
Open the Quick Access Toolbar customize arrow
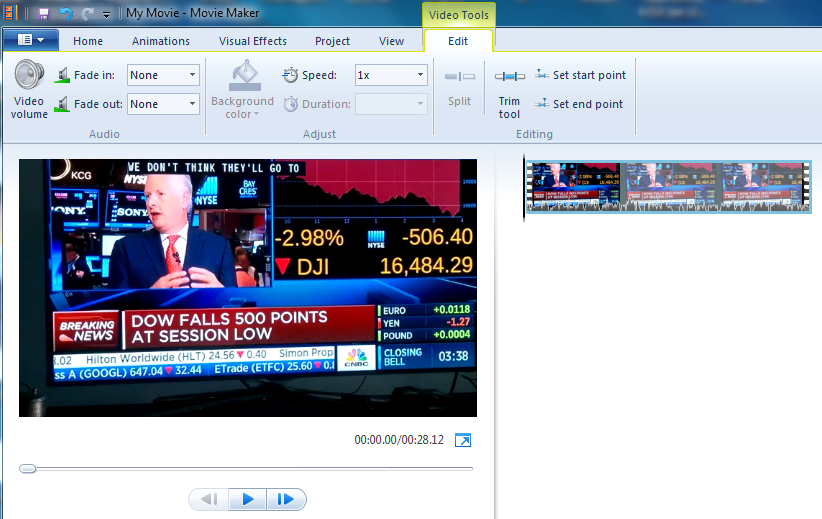[106, 15]
